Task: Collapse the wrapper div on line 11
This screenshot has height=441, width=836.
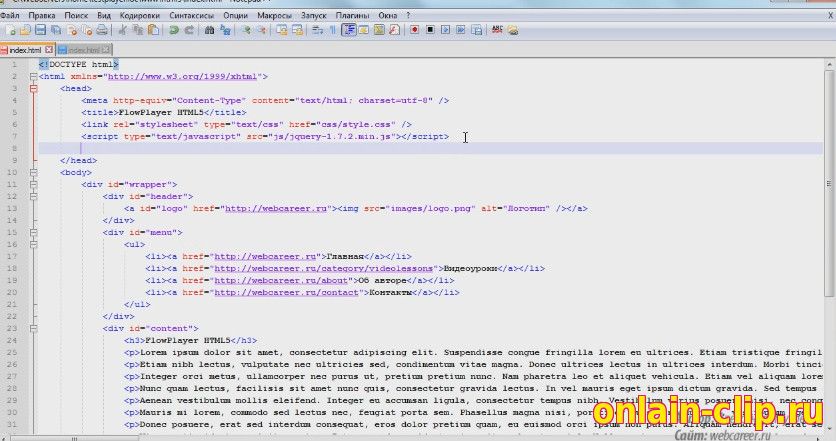Action: point(34,185)
